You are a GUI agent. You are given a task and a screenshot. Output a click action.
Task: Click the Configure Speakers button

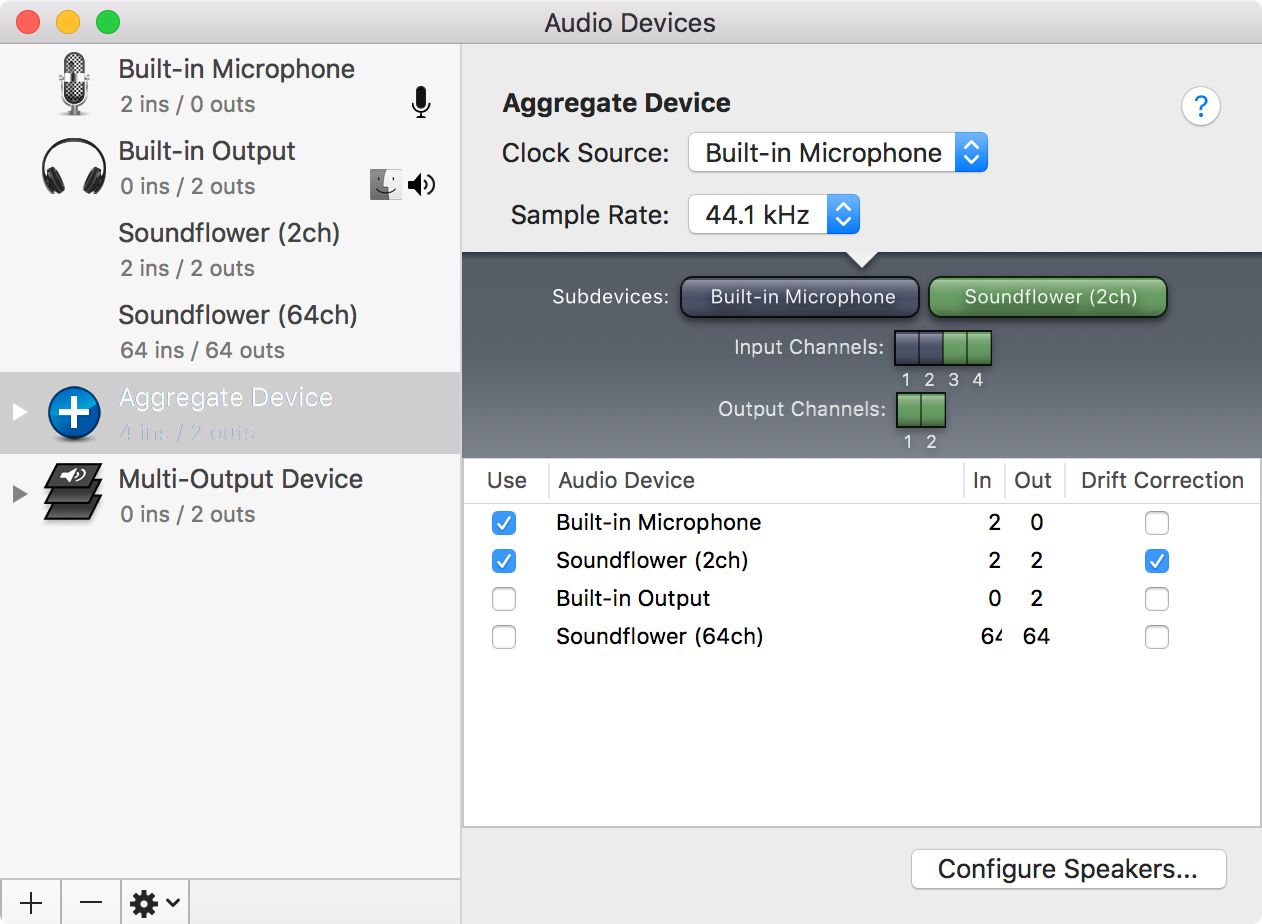pos(1068,869)
